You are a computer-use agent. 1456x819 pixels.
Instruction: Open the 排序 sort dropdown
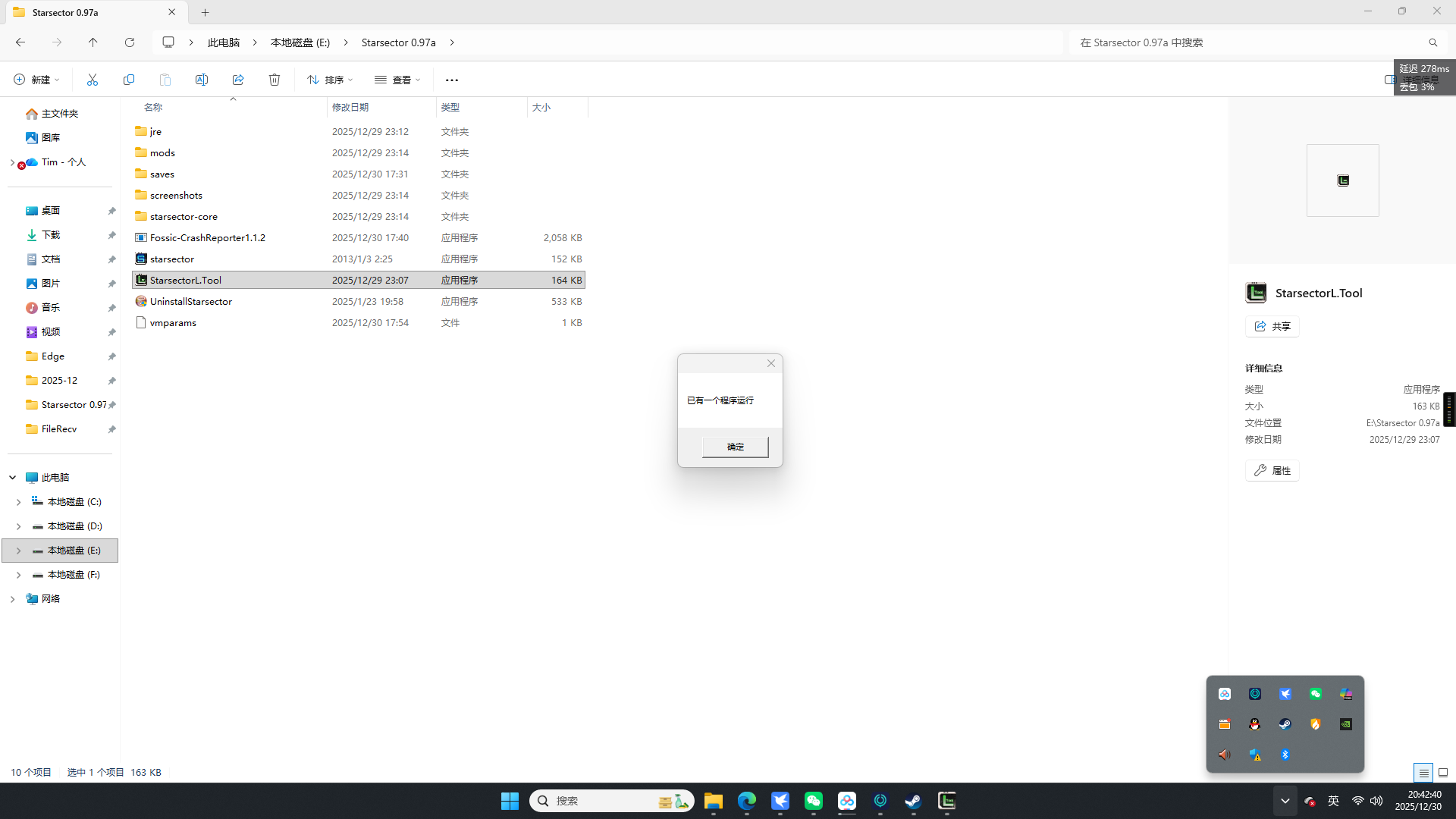(330, 80)
